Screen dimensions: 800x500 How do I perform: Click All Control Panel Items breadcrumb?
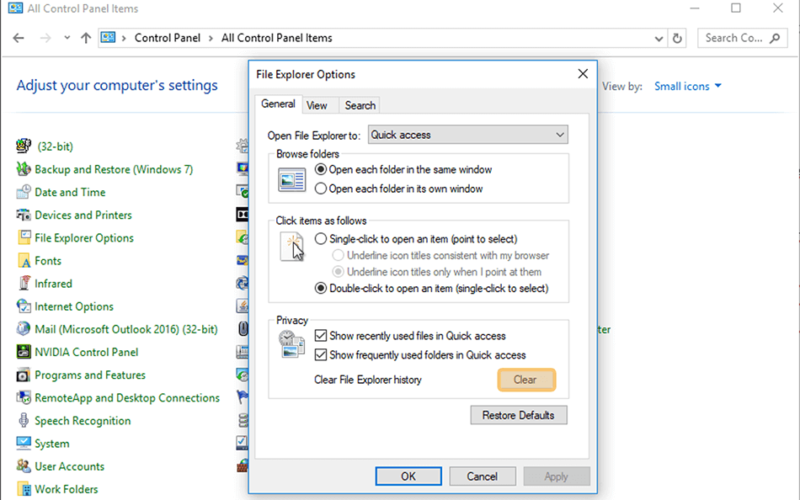click(x=277, y=38)
